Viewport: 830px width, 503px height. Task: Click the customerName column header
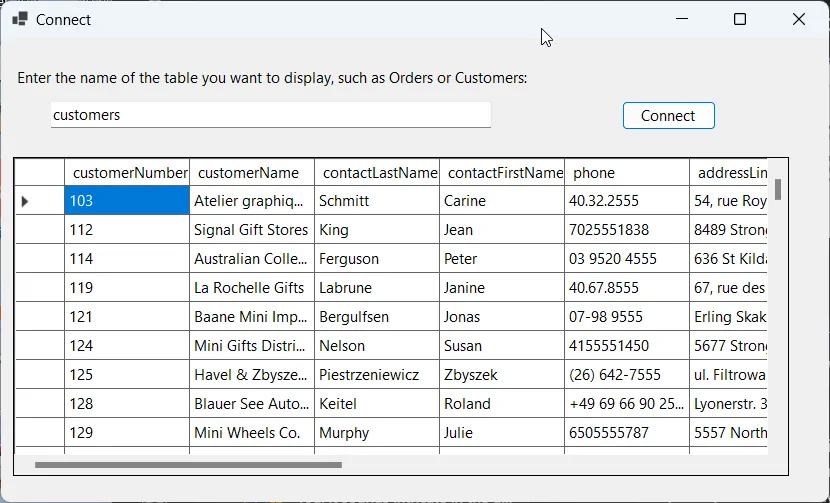[251, 173]
